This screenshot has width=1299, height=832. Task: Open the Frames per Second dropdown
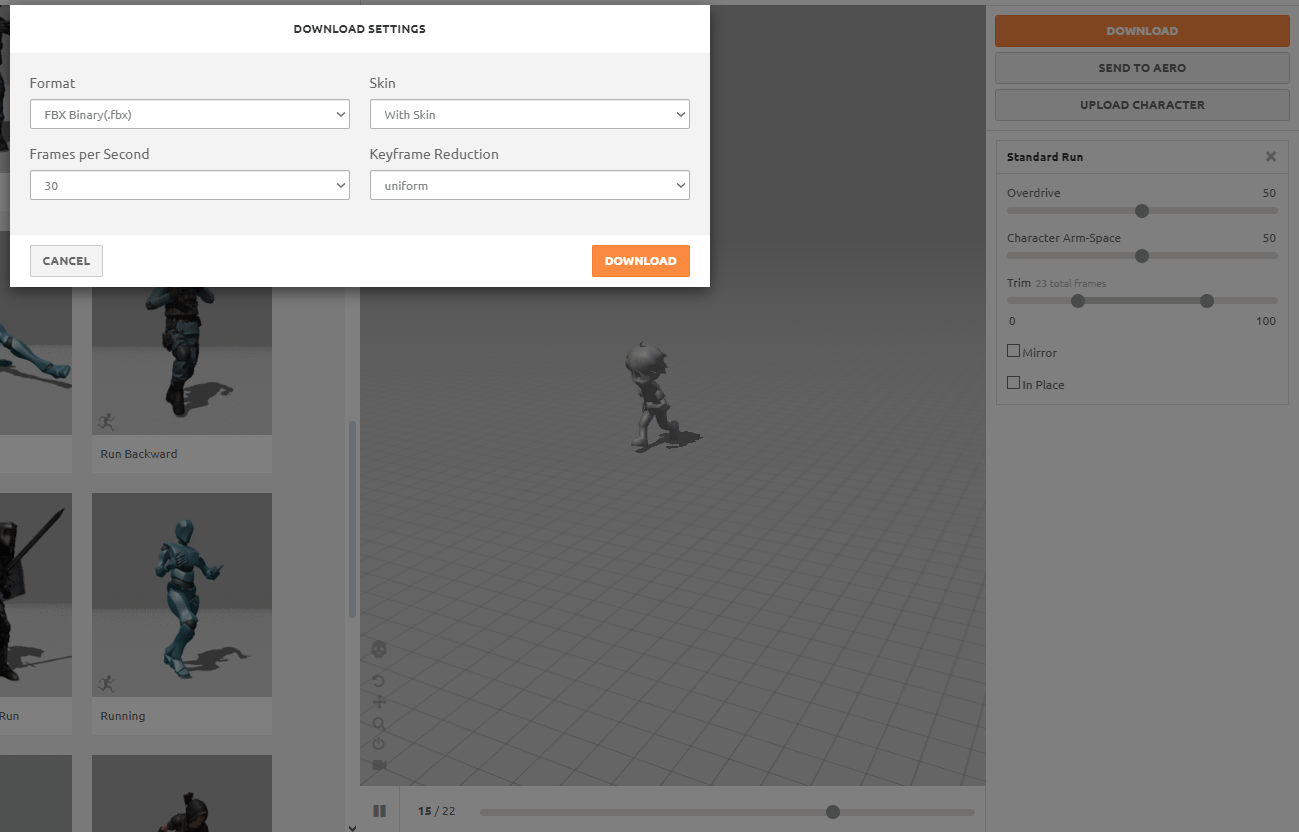tap(190, 185)
